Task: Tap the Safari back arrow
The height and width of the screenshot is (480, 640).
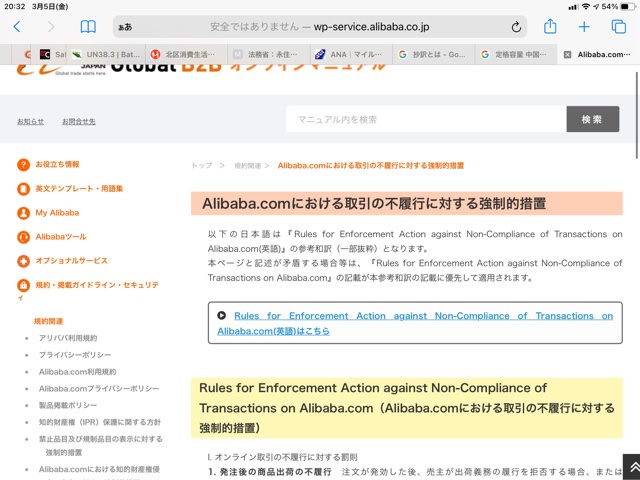Action: [x=17, y=27]
